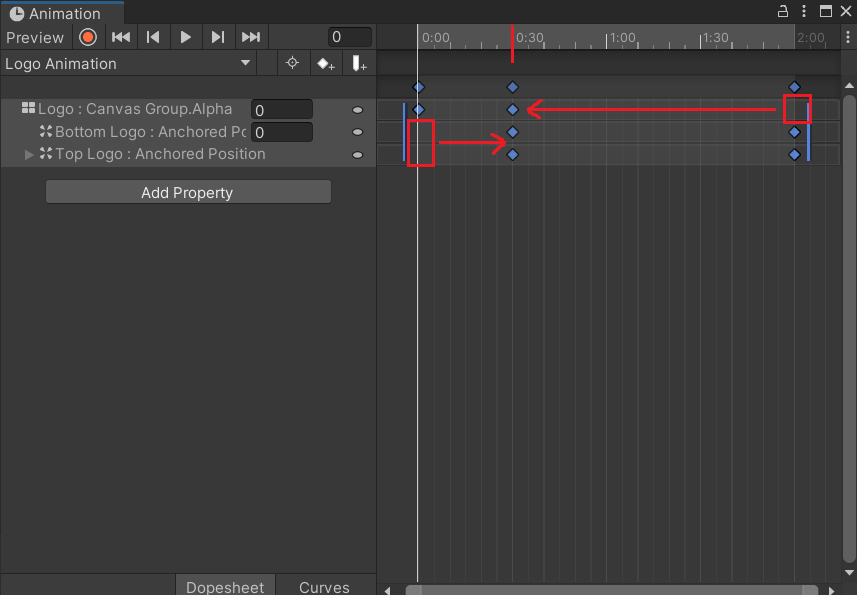
Task: Add animation event icon
Action: [359, 63]
